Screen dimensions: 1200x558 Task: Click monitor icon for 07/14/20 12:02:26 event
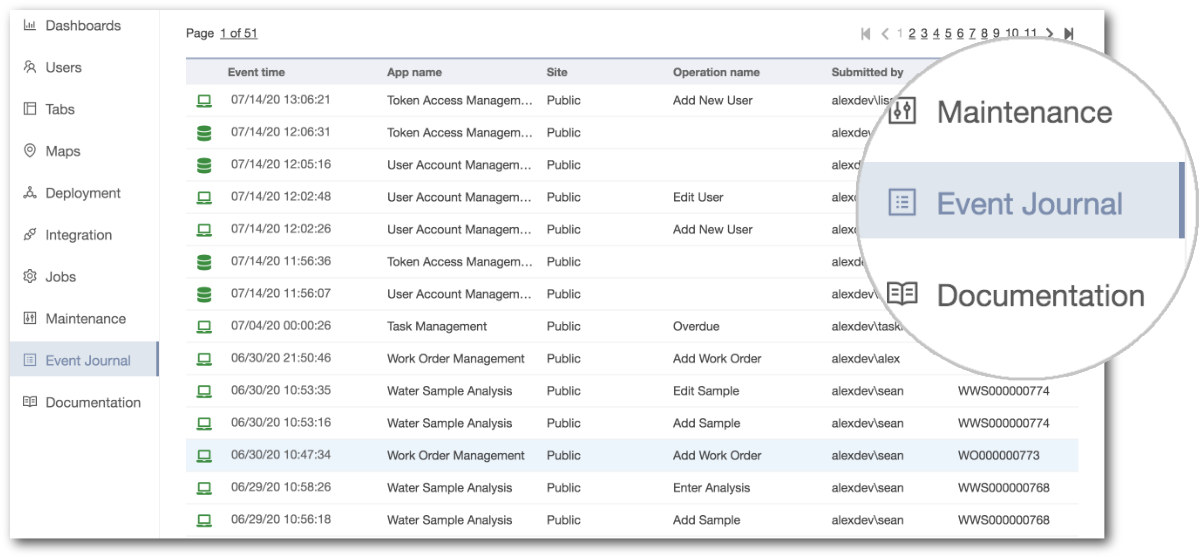pyautogui.click(x=204, y=229)
